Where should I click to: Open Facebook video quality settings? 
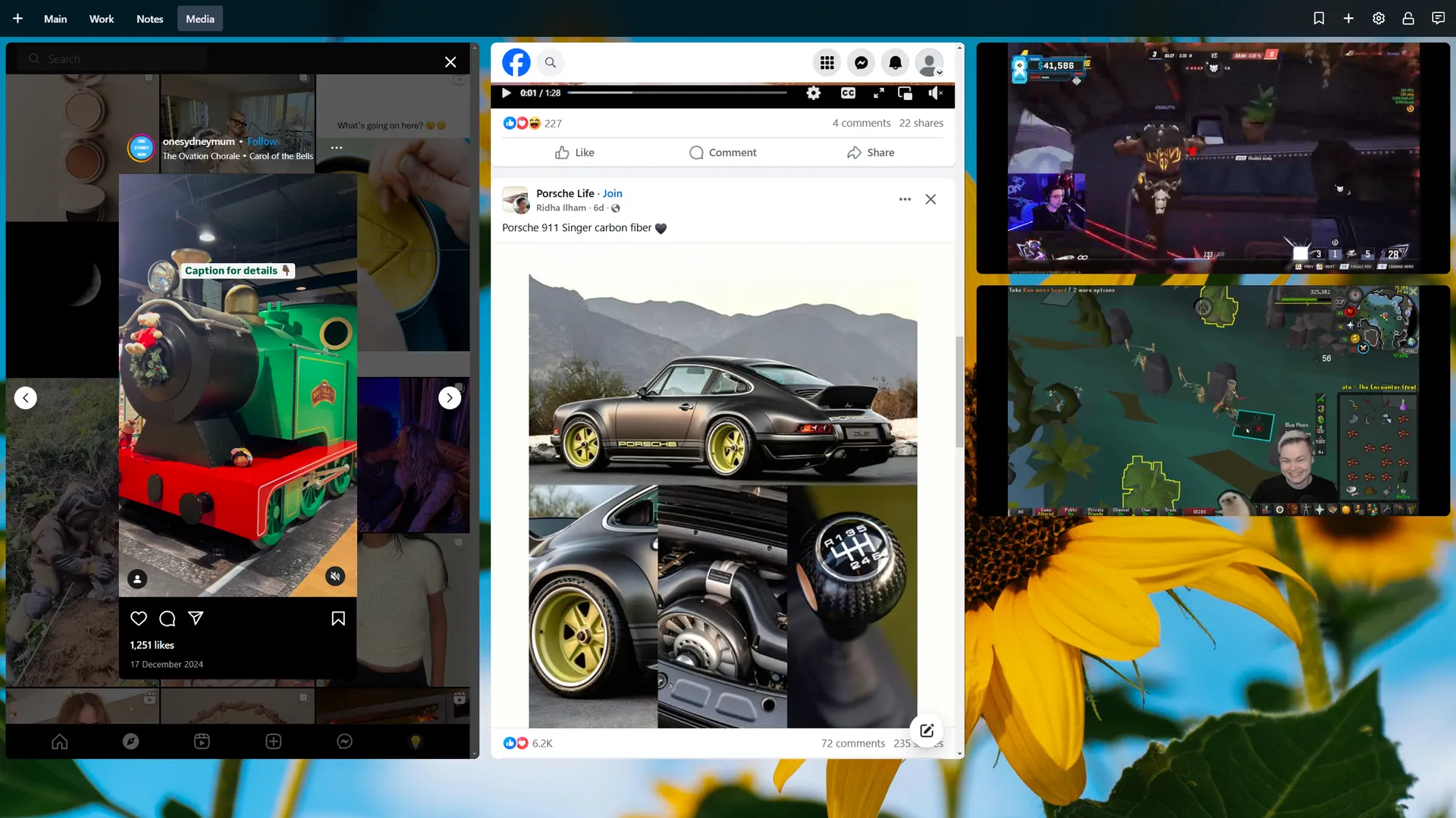click(814, 92)
